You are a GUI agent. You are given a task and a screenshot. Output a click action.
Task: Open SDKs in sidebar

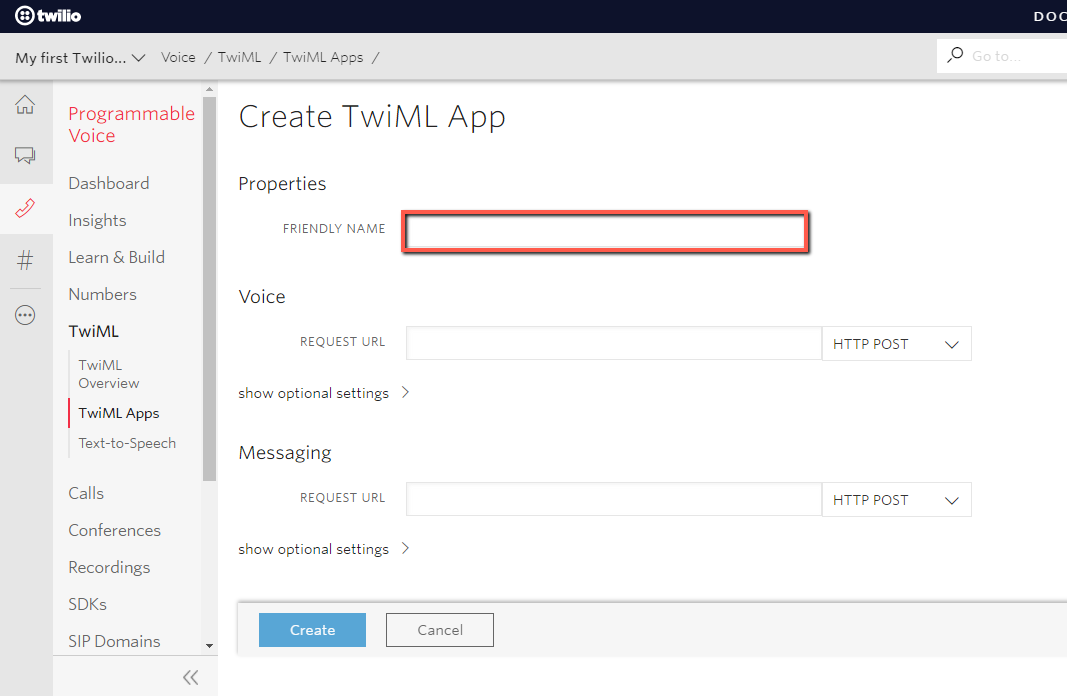pos(88,604)
